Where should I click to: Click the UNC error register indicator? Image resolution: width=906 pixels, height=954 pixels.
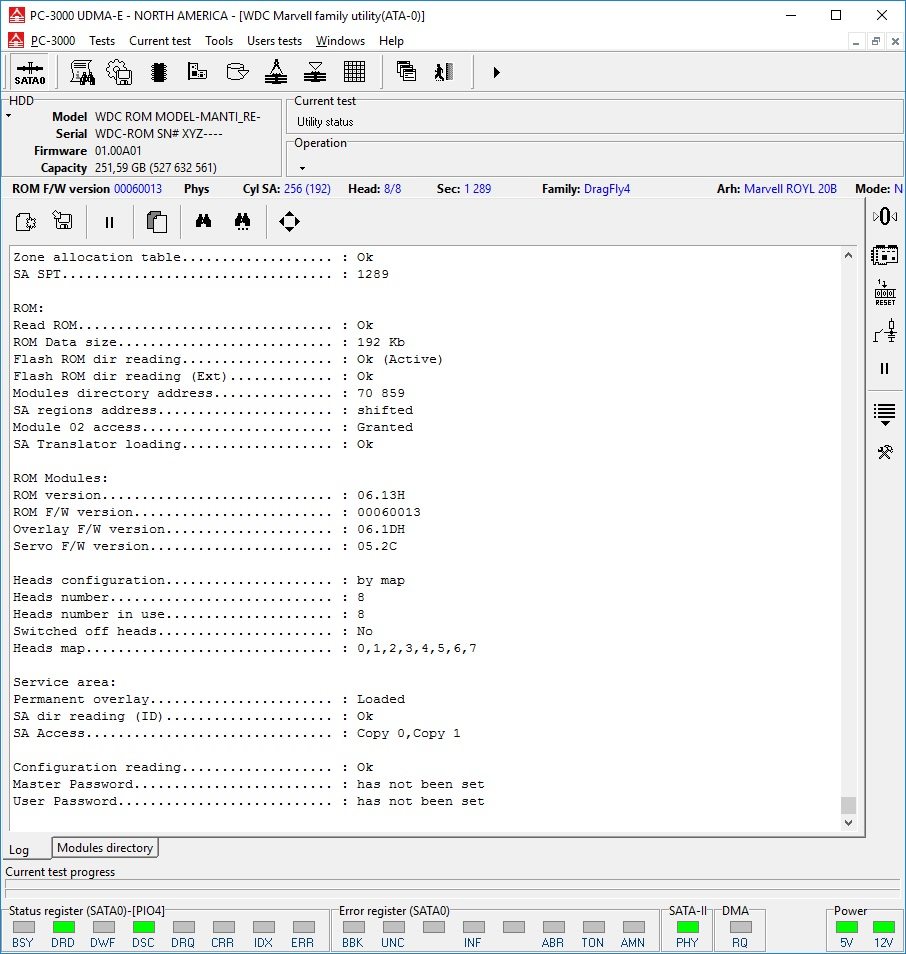394,927
